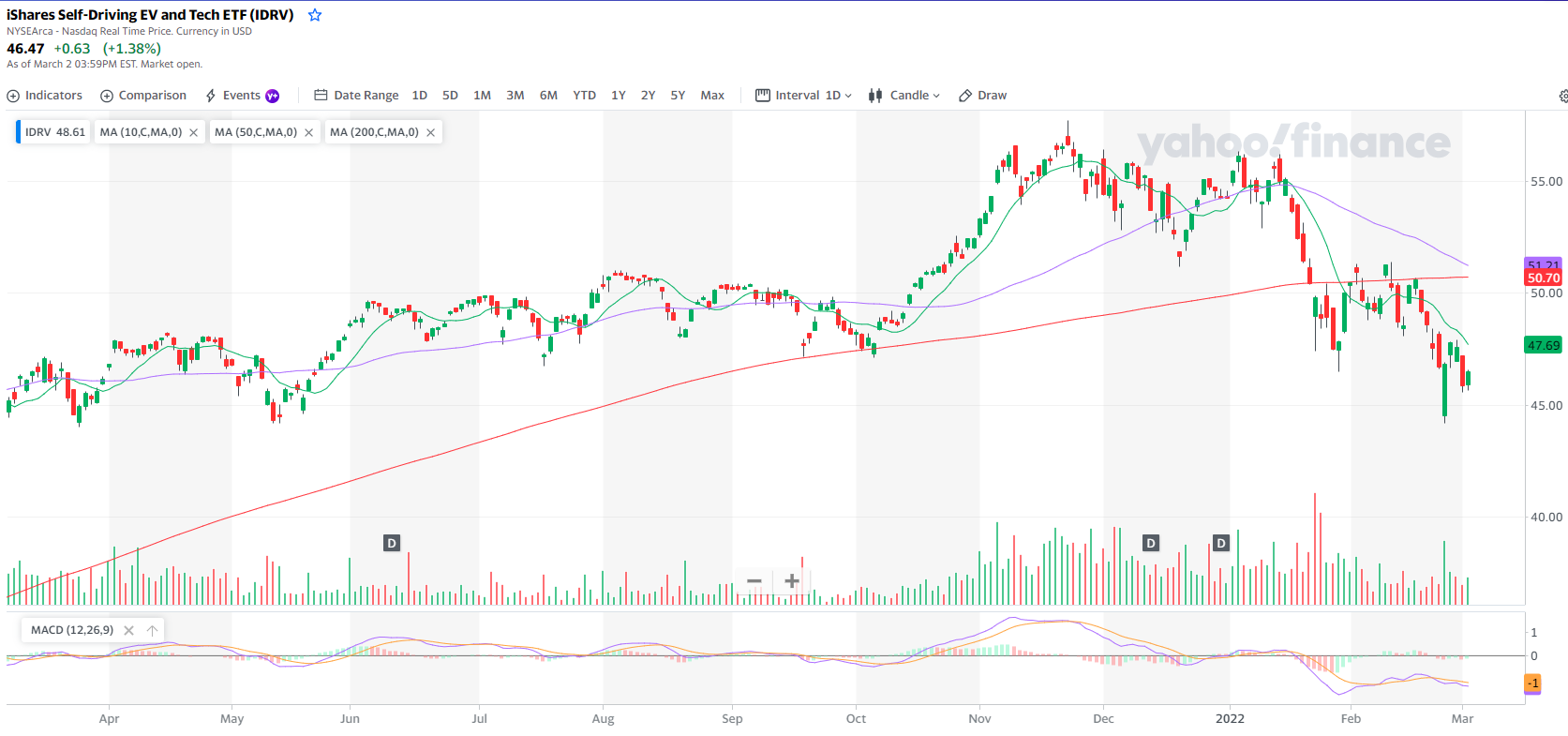Select the 6M date range
The image size is (1568, 736).
548,96
